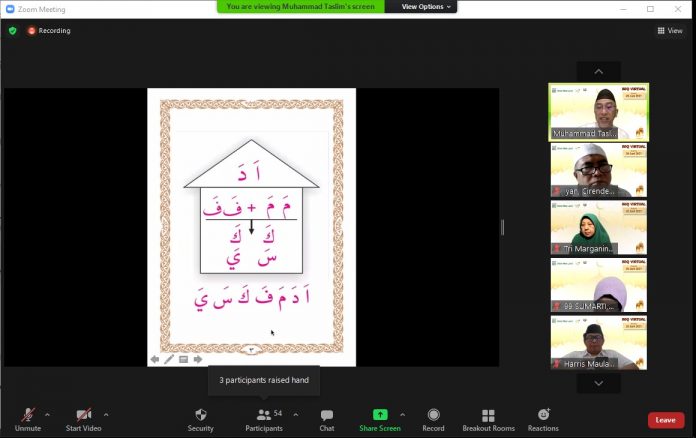Viewport: 696px width, 438px height.
Task: Unmute the microphone
Action: point(27,415)
